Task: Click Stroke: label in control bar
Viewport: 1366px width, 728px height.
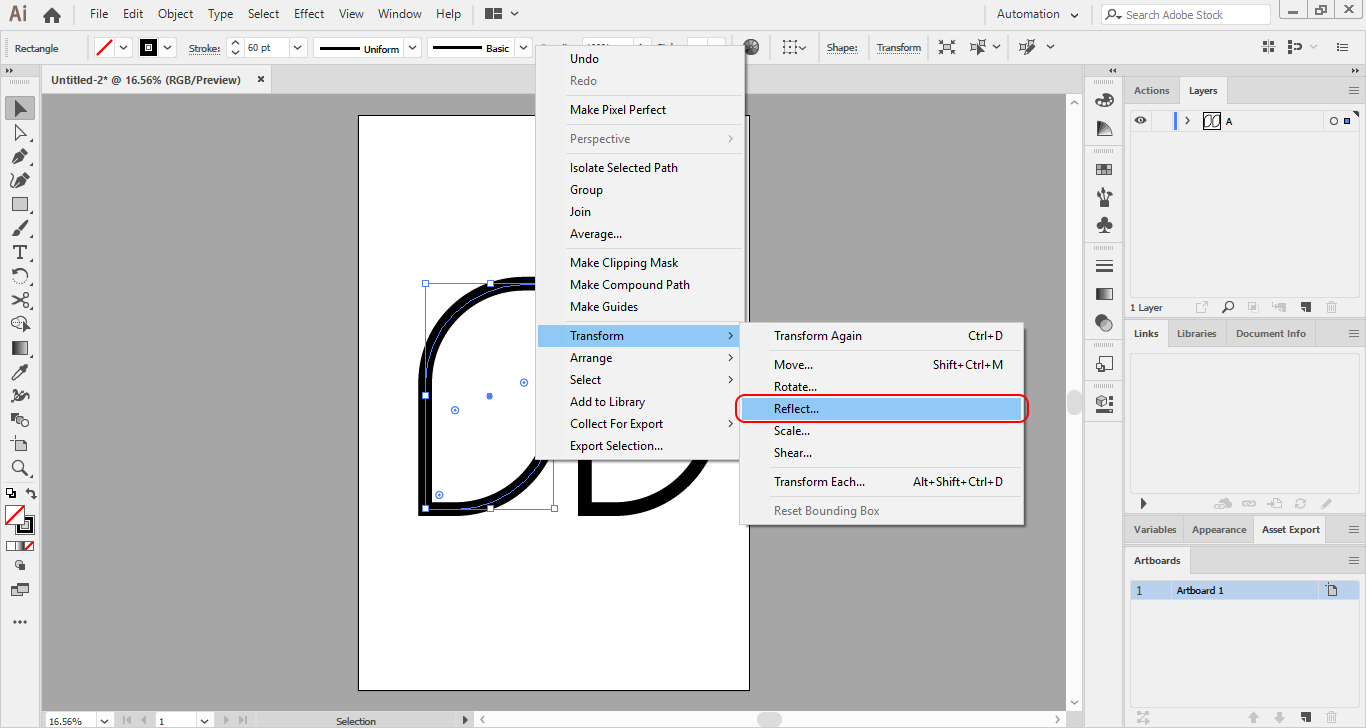Action: [204, 48]
